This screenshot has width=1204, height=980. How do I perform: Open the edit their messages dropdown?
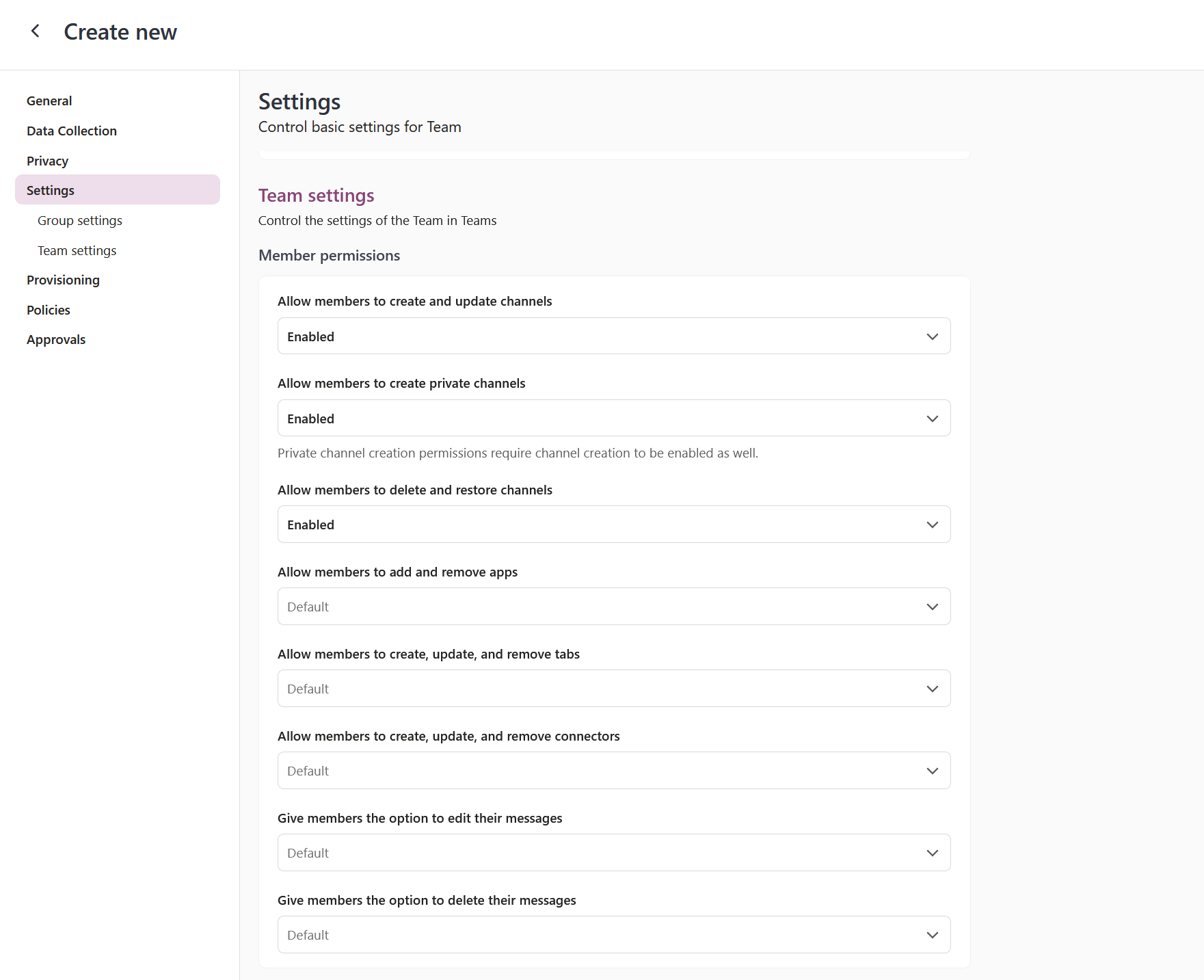pyautogui.click(x=613, y=852)
